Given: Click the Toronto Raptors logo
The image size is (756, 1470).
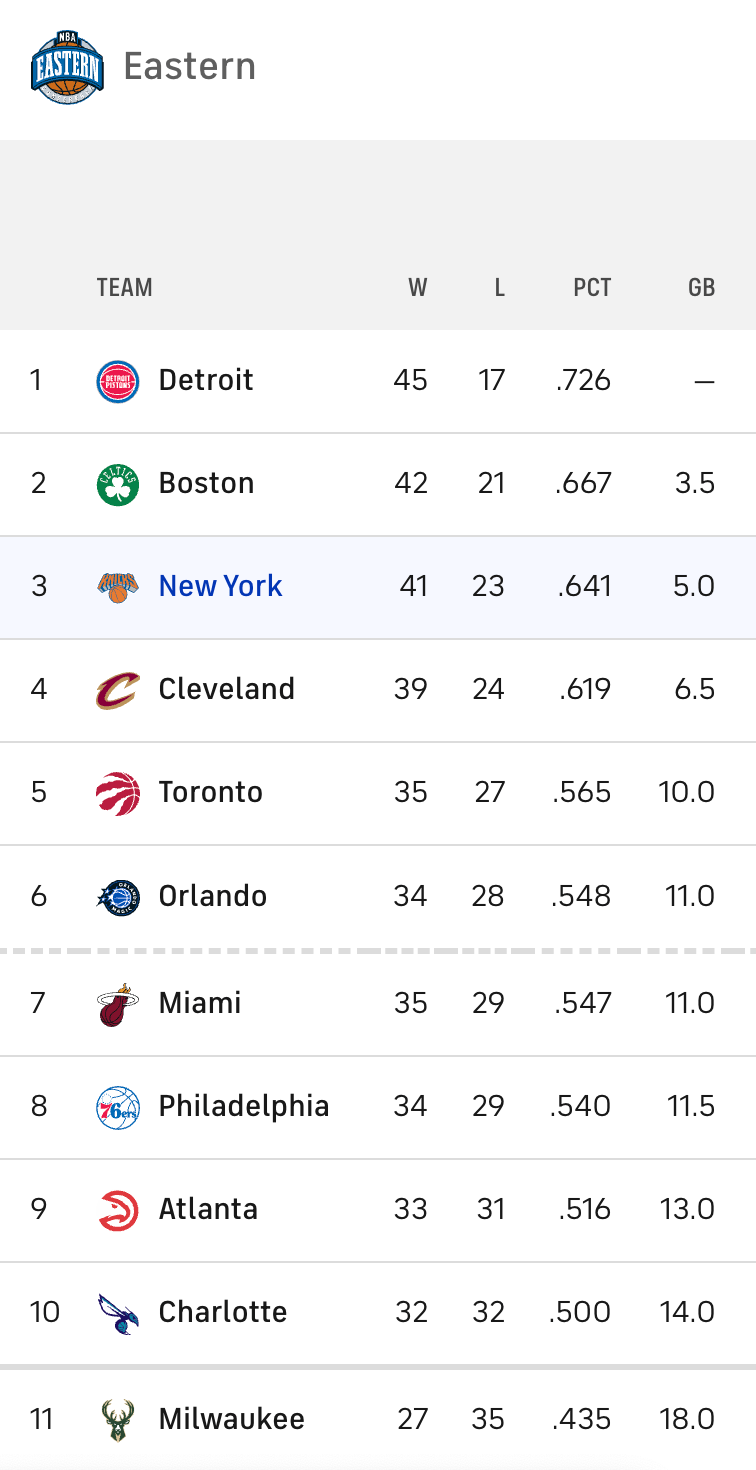Looking at the screenshot, I should [118, 793].
